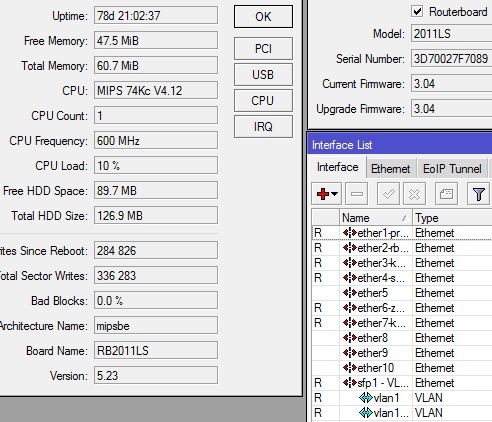Click the CPU Frequency field

pyautogui.click(x=156, y=140)
